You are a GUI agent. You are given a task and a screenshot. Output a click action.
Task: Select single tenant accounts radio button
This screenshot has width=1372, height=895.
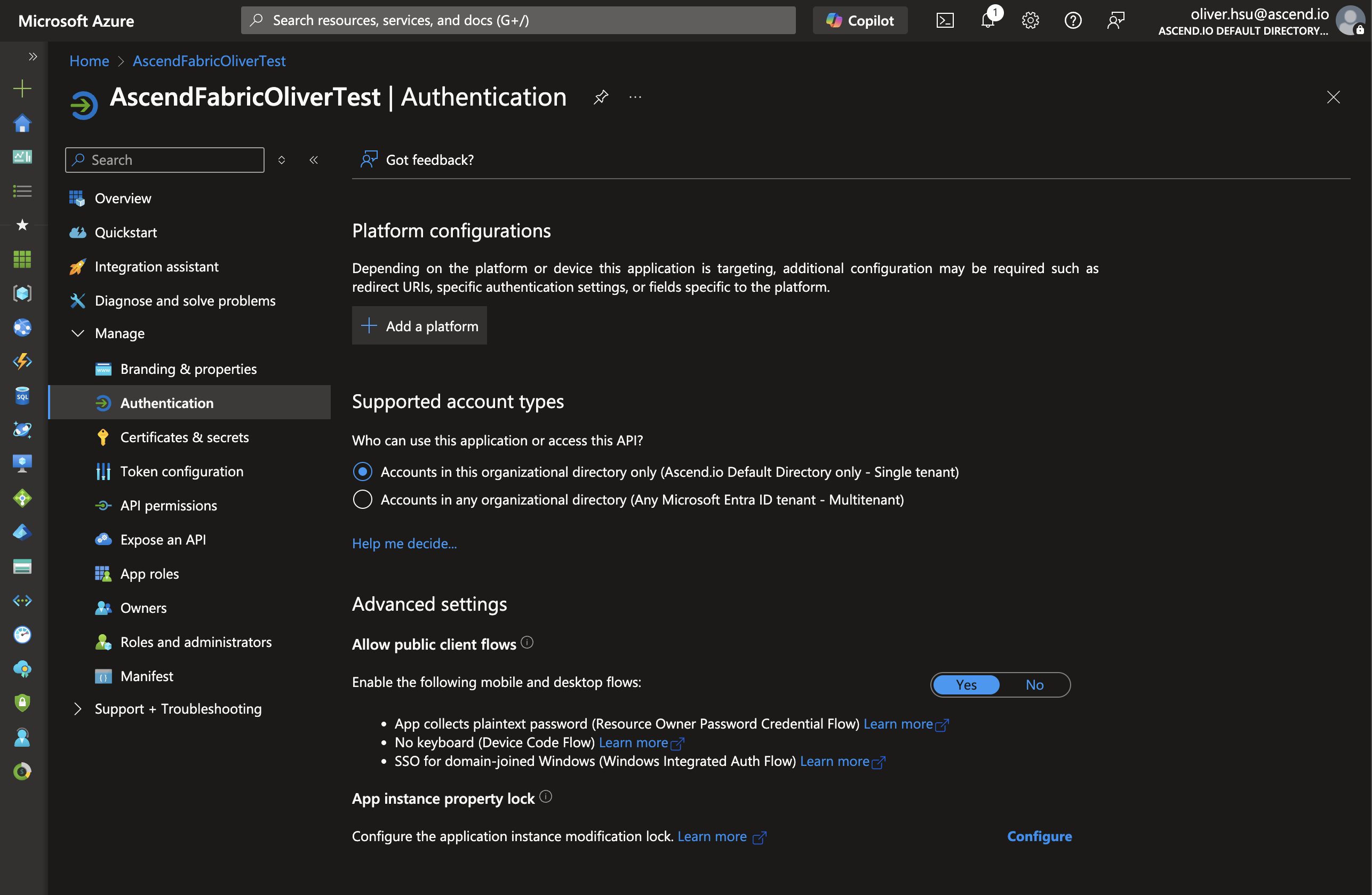click(x=362, y=471)
